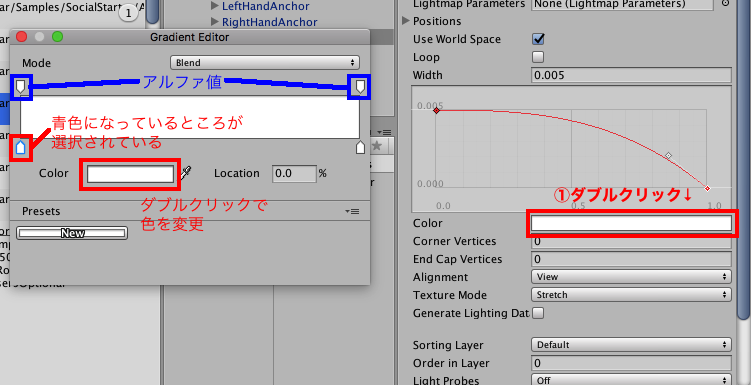Click the Corner Vertices field
The width and height of the screenshot is (751, 385).
[631, 241]
